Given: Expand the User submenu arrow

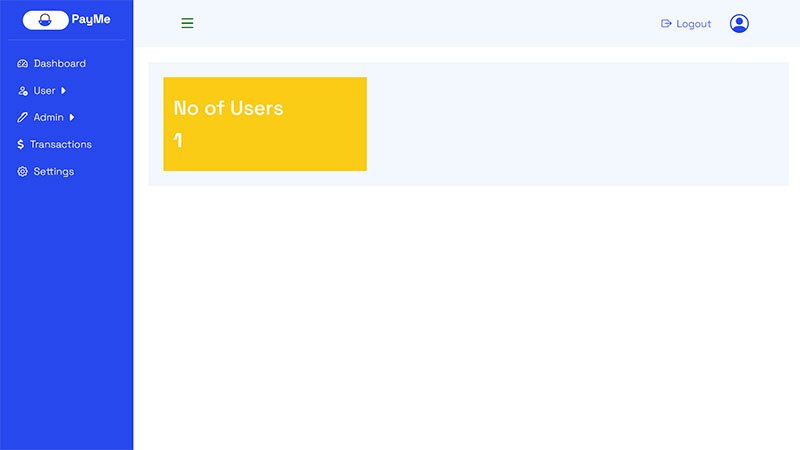Looking at the screenshot, I should (63, 90).
